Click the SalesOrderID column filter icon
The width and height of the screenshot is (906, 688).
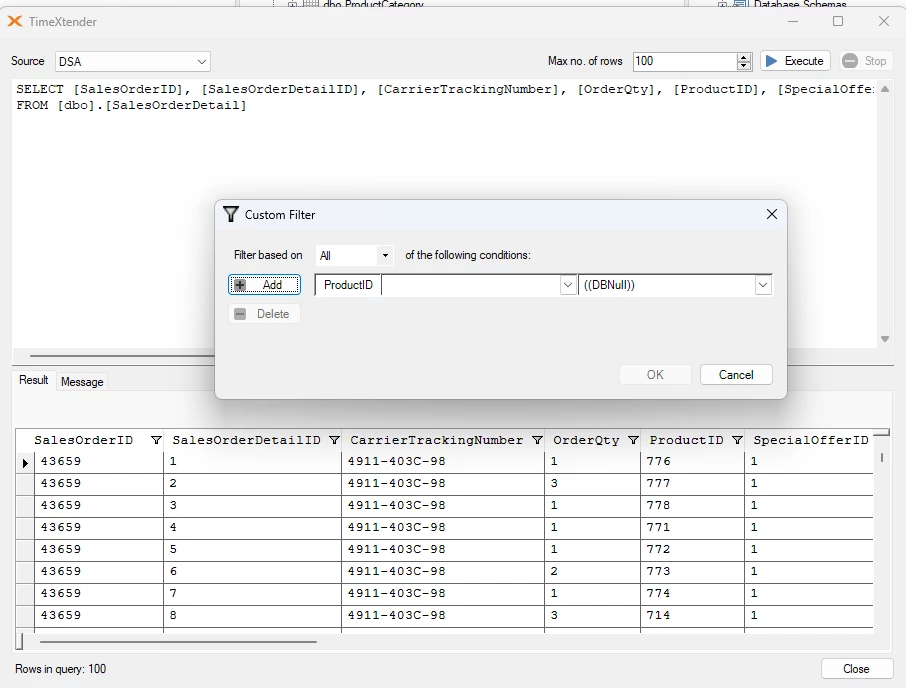tap(156, 440)
